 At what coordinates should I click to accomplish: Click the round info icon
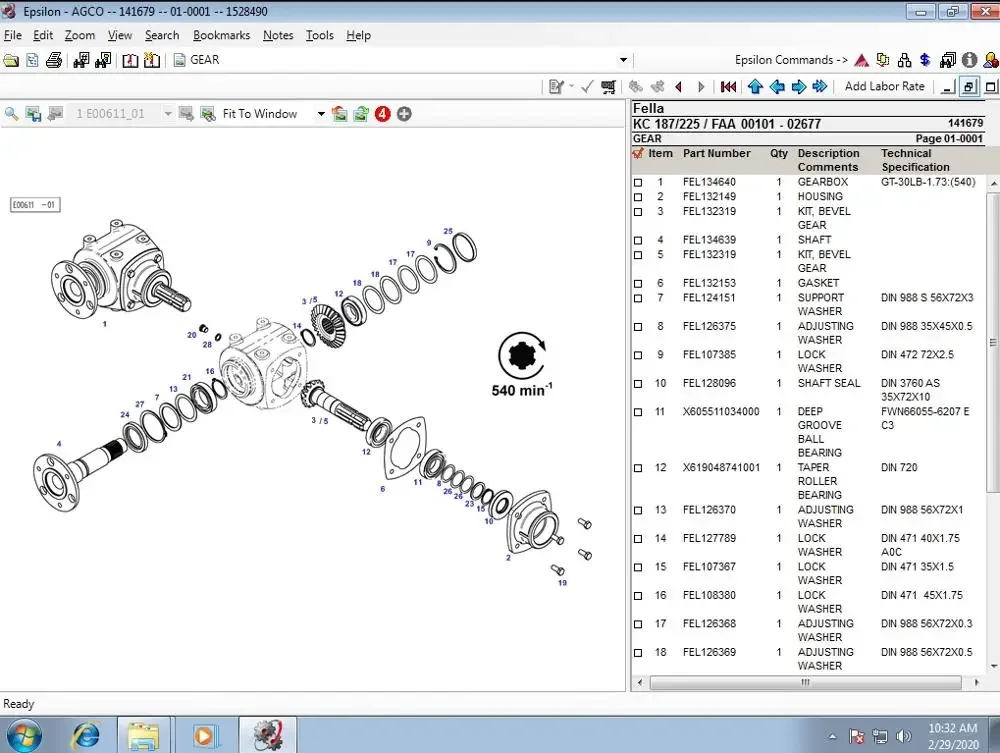[x=969, y=60]
